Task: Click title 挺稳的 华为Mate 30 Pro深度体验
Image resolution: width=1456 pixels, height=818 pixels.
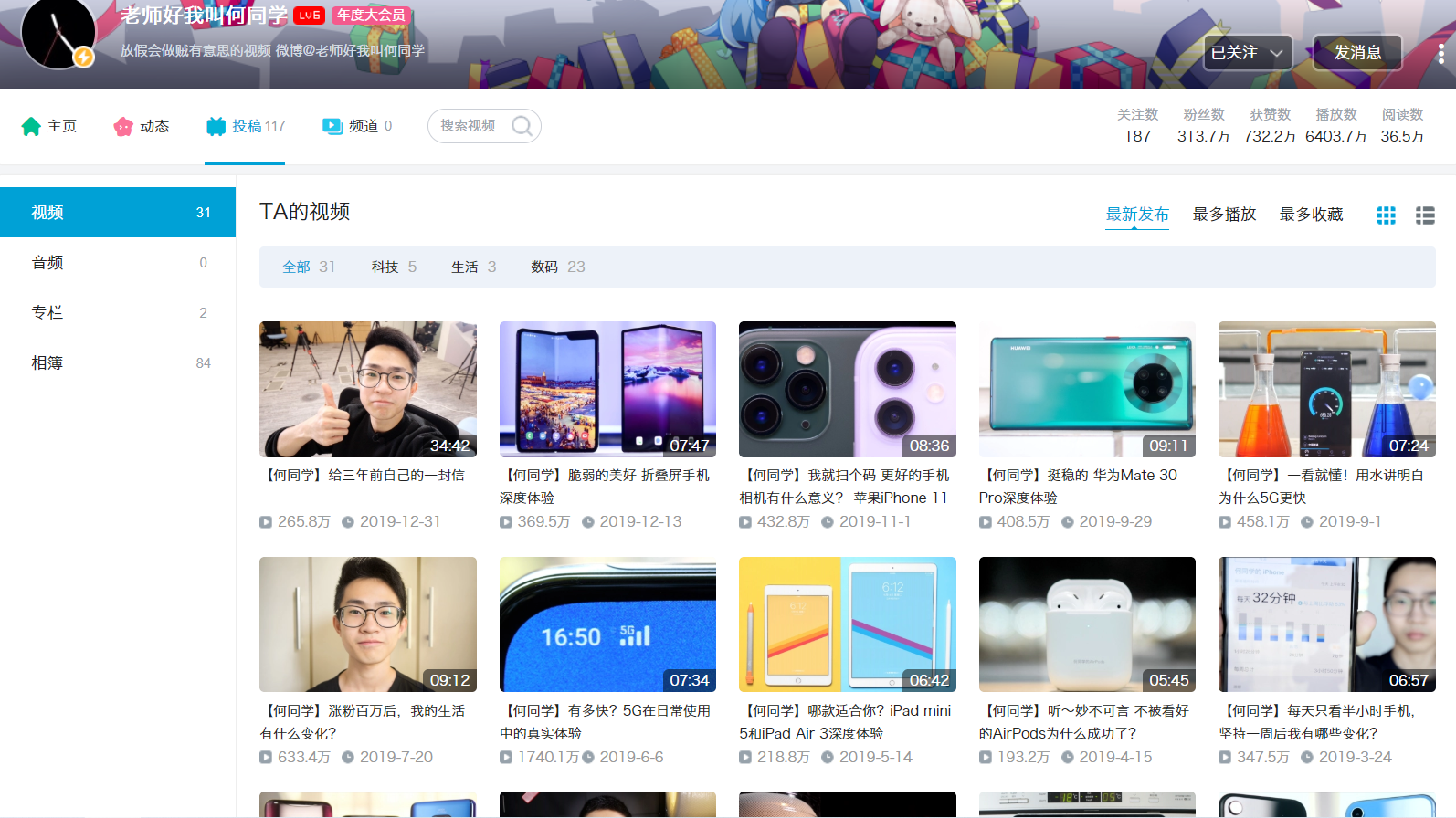Action: tap(1079, 487)
